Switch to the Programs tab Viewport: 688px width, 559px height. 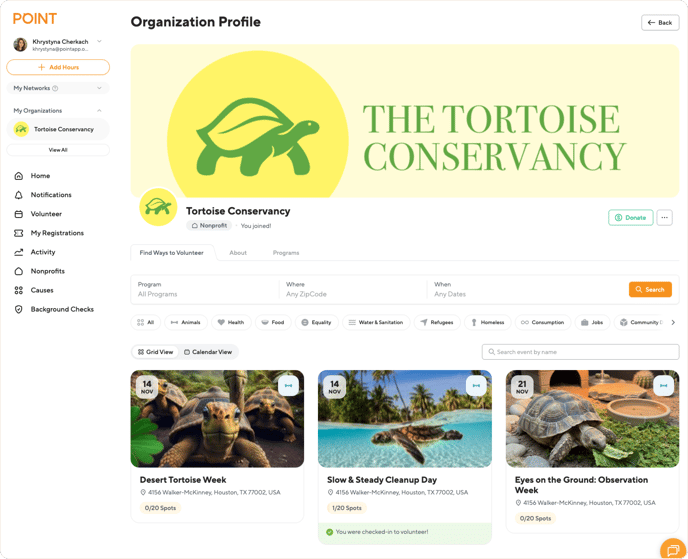point(286,253)
